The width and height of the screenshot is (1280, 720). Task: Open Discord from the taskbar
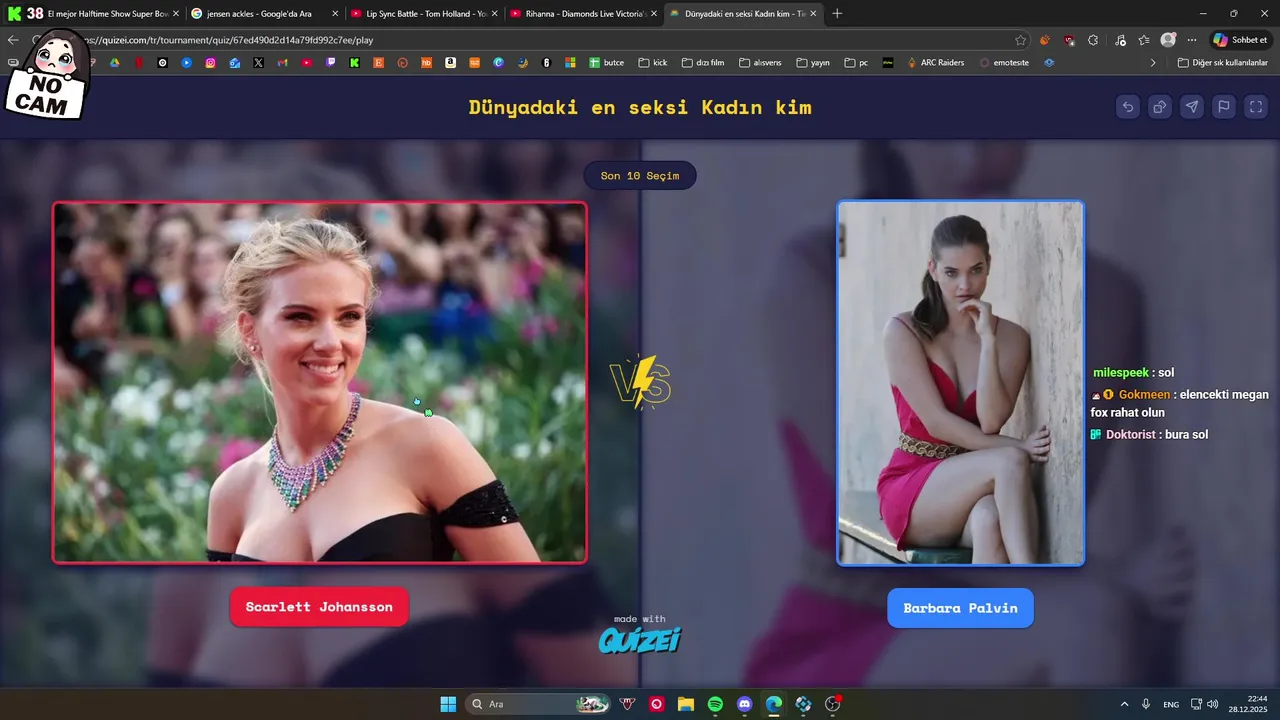point(744,704)
